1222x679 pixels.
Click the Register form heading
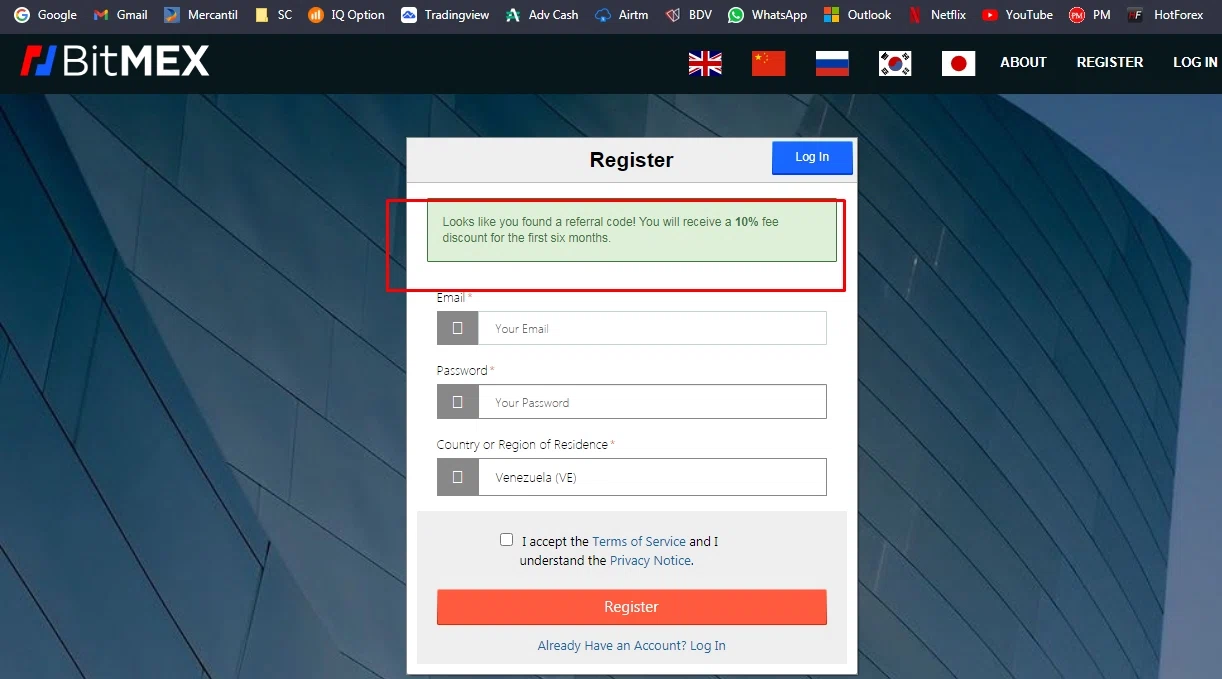632,160
